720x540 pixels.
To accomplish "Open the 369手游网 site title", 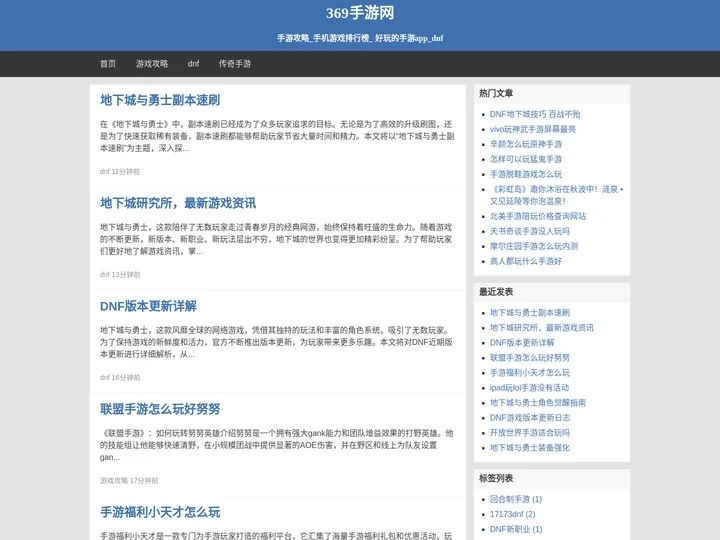I will [x=360, y=13].
